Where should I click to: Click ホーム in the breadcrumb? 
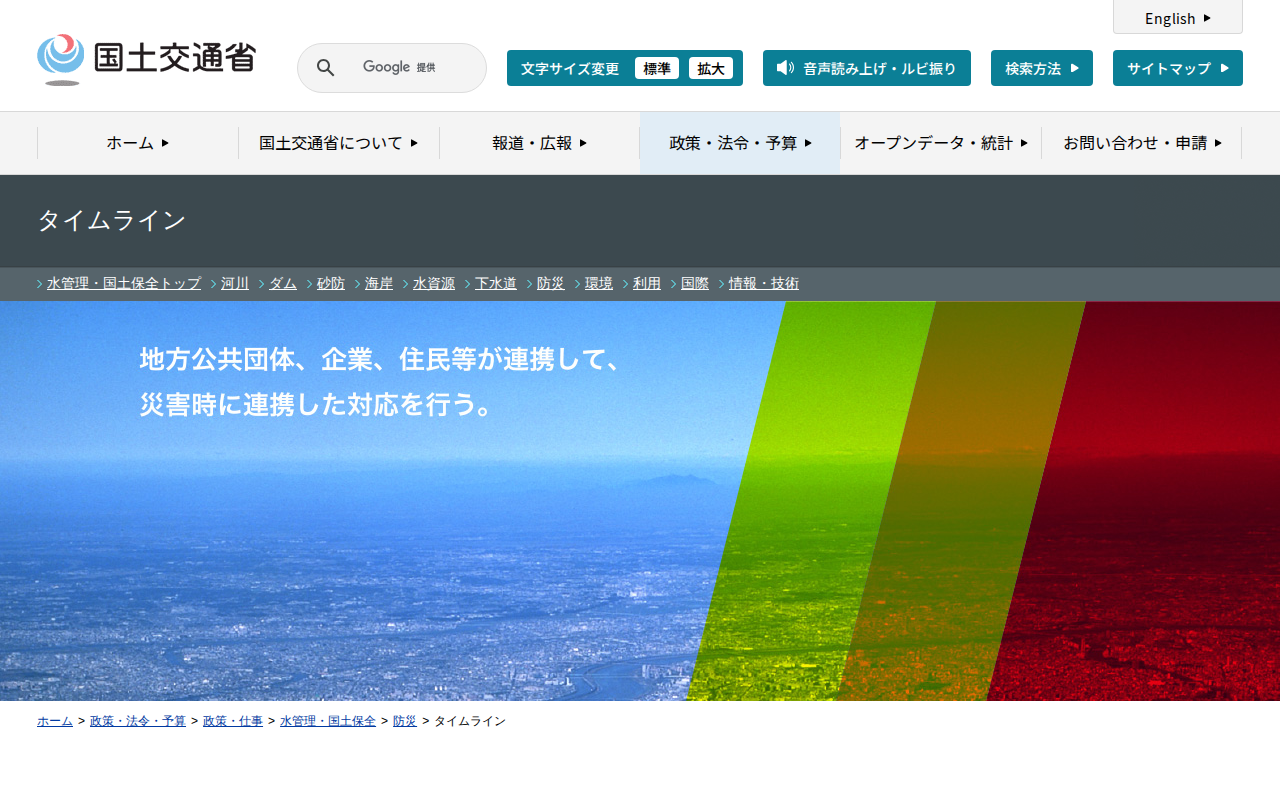[x=55, y=721]
